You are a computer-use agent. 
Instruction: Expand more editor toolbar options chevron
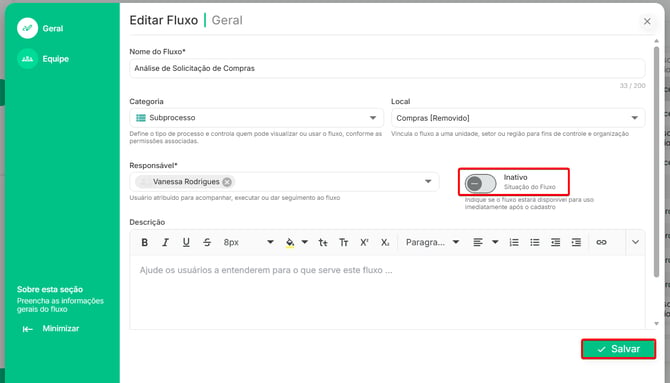point(635,242)
